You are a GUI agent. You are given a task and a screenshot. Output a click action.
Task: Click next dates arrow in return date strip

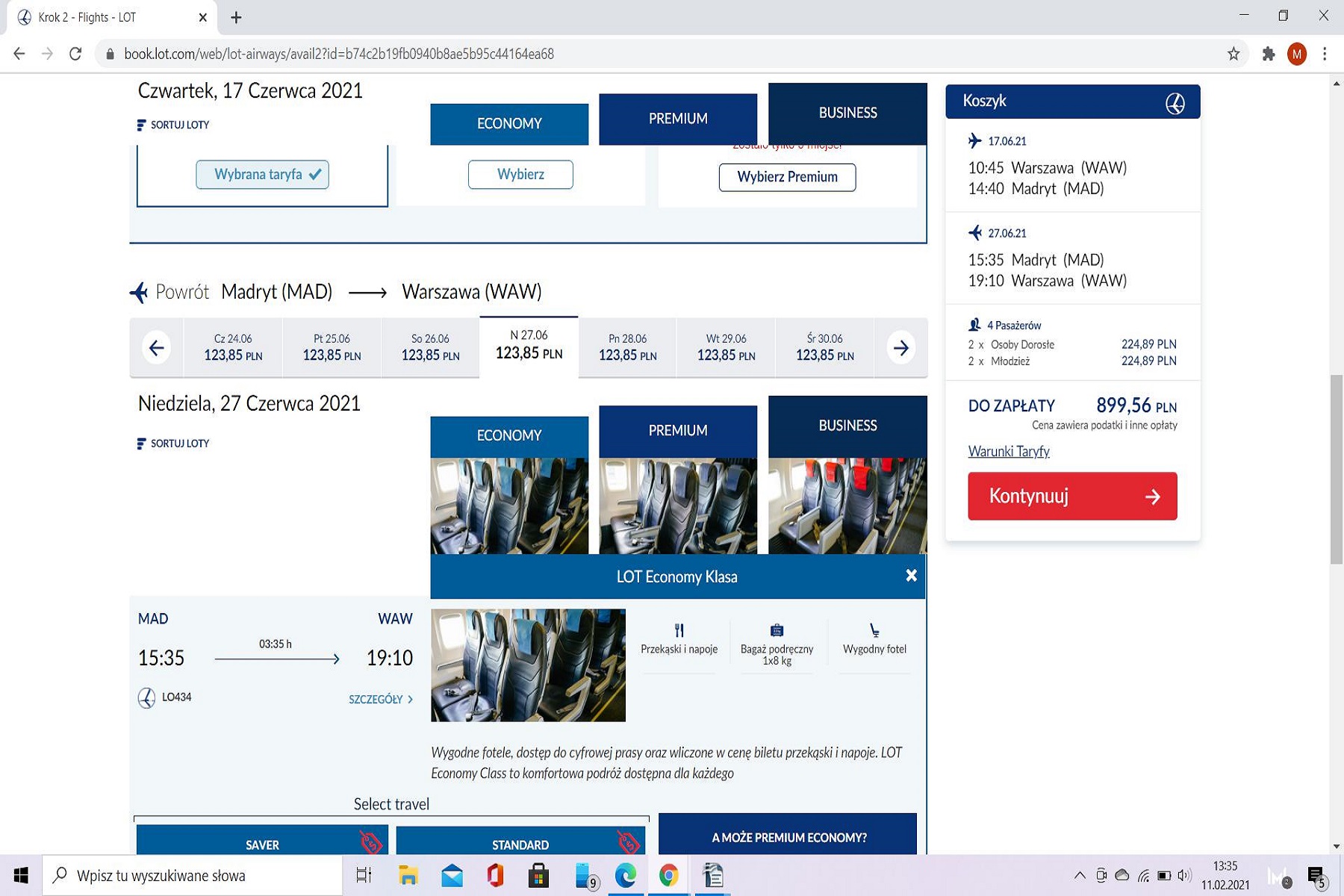[900, 348]
